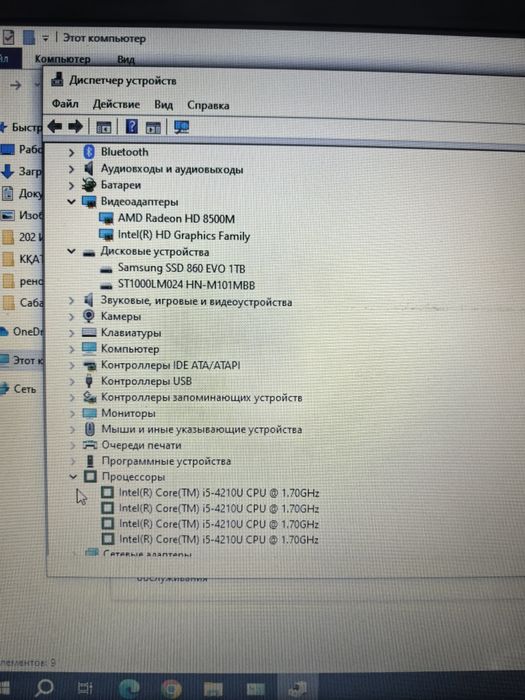Select ST1000LM024 HN-M101MBB text

187,285
